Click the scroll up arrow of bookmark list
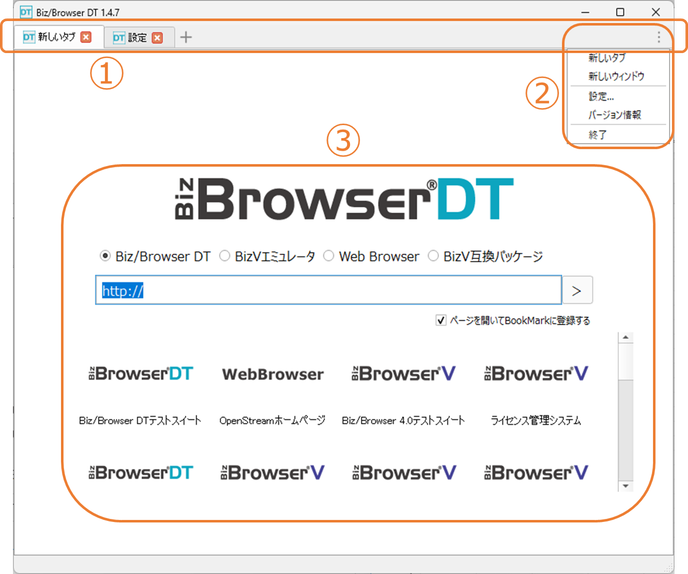The height and width of the screenshot is (574, 688). click(626, 337)
